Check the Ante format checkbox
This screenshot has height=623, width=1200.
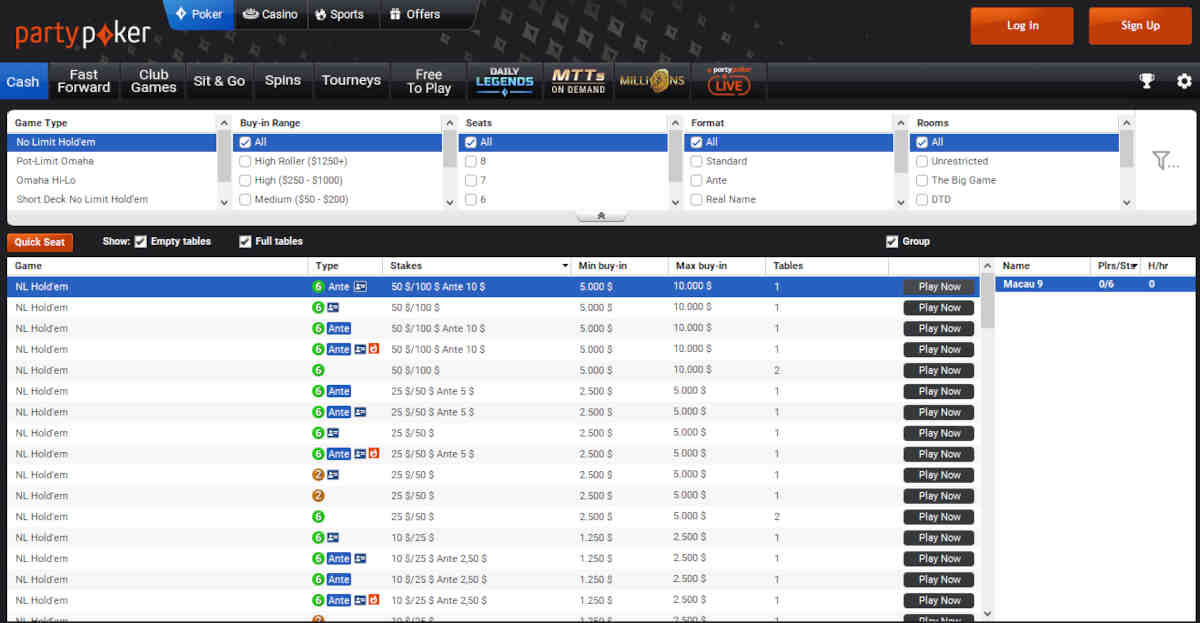pyautogui.click(x=697, y=180)
